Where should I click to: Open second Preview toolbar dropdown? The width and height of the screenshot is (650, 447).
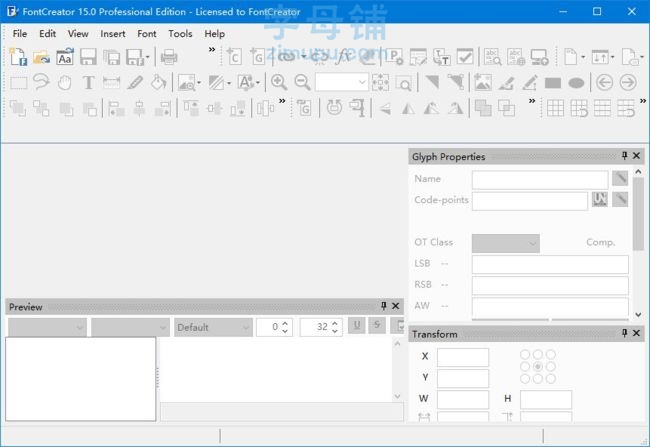tap(130, 327)
